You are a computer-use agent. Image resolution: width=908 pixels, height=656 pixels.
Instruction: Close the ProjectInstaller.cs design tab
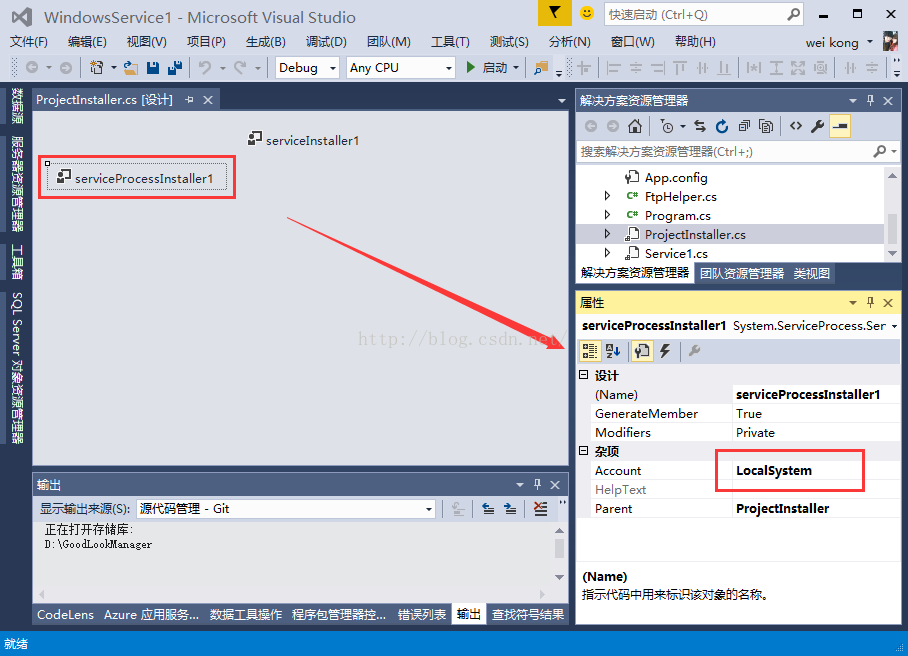(x=208, y=100)
